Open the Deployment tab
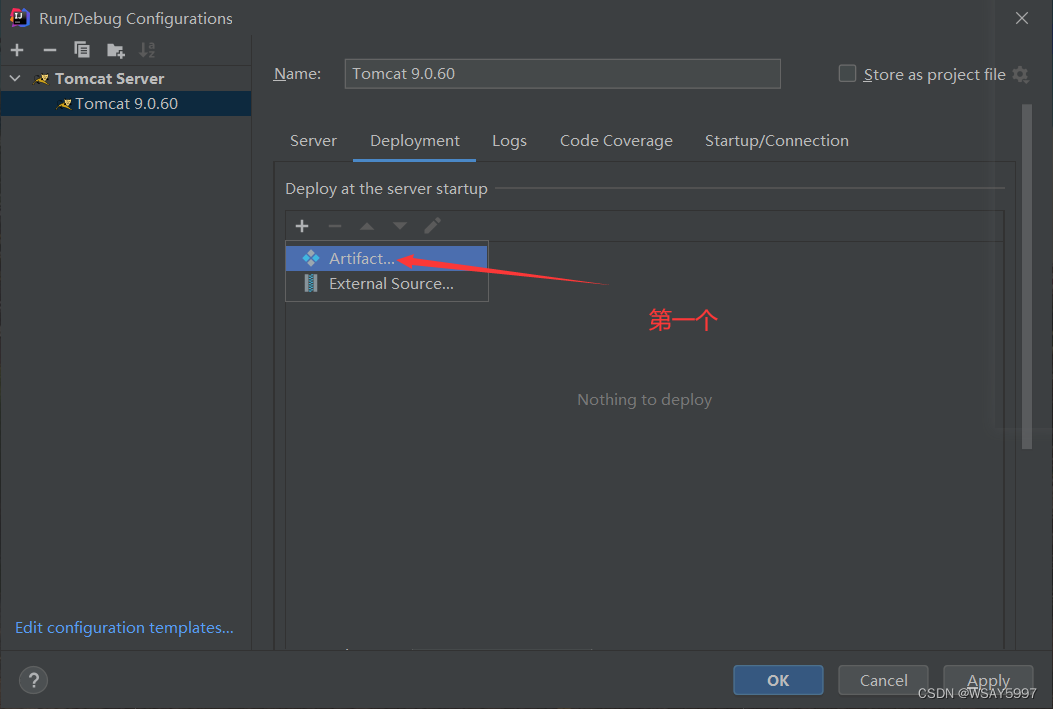 [414, 141]
